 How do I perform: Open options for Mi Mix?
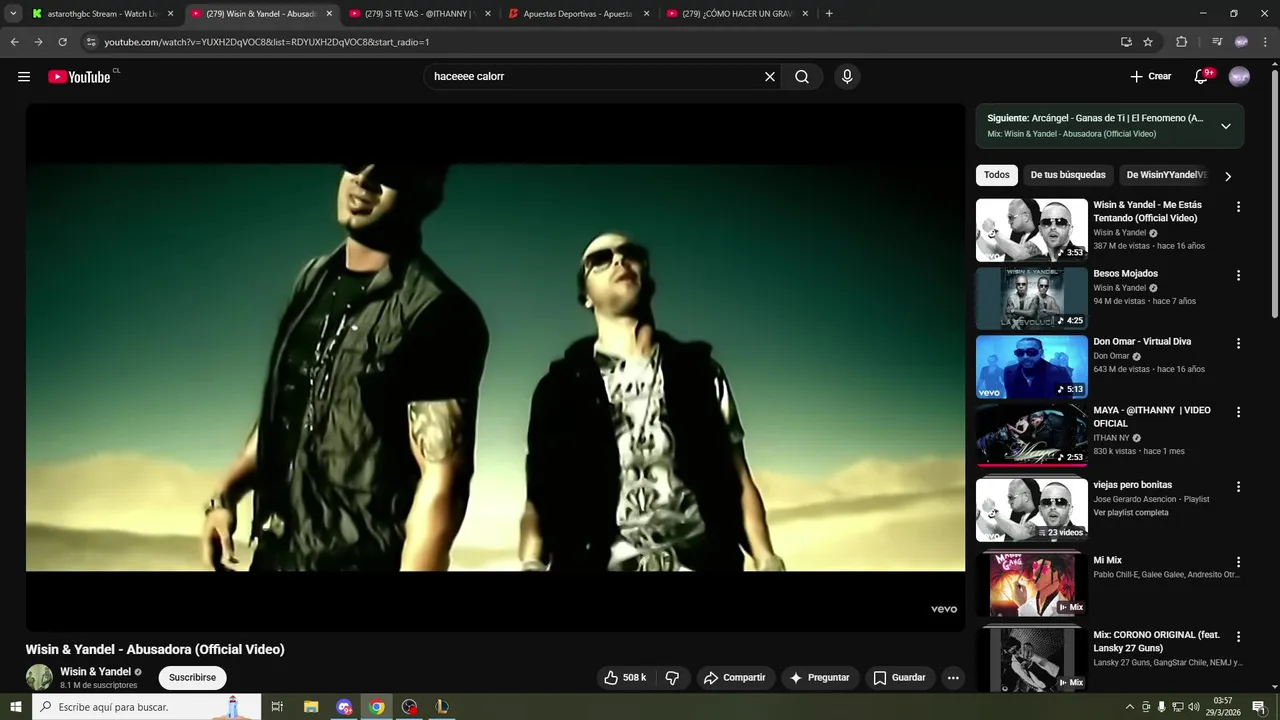coord(1238,562)
